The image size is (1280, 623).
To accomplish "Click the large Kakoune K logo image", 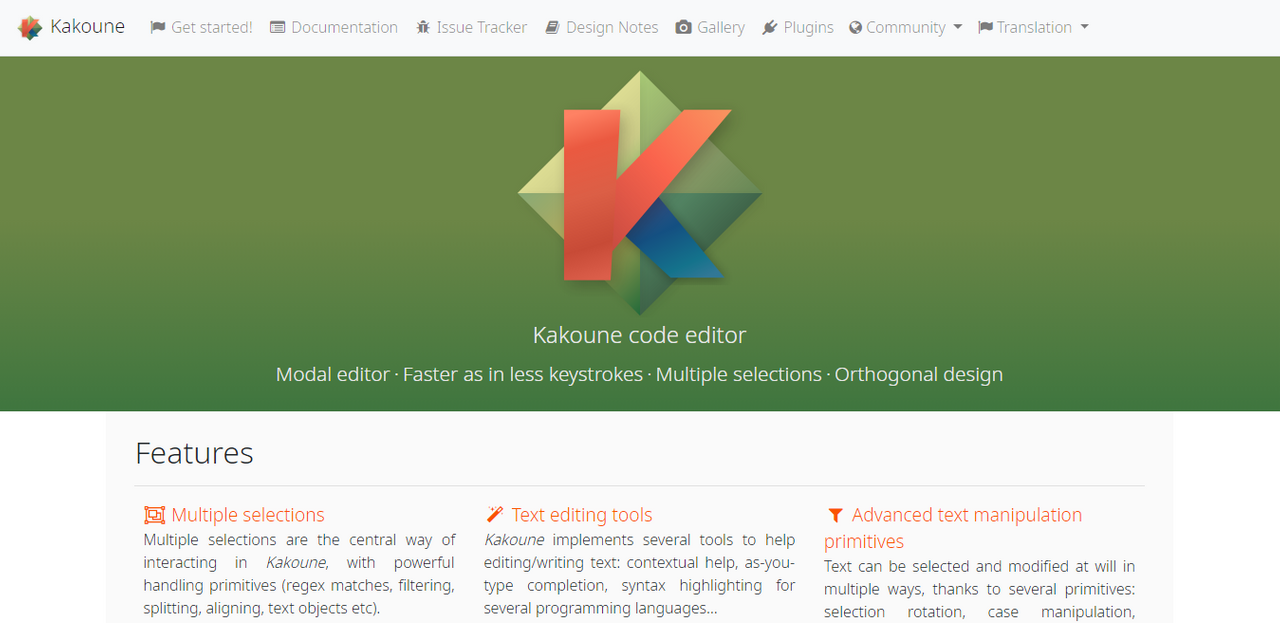I will pyautogui.click(x=640, y=193).
